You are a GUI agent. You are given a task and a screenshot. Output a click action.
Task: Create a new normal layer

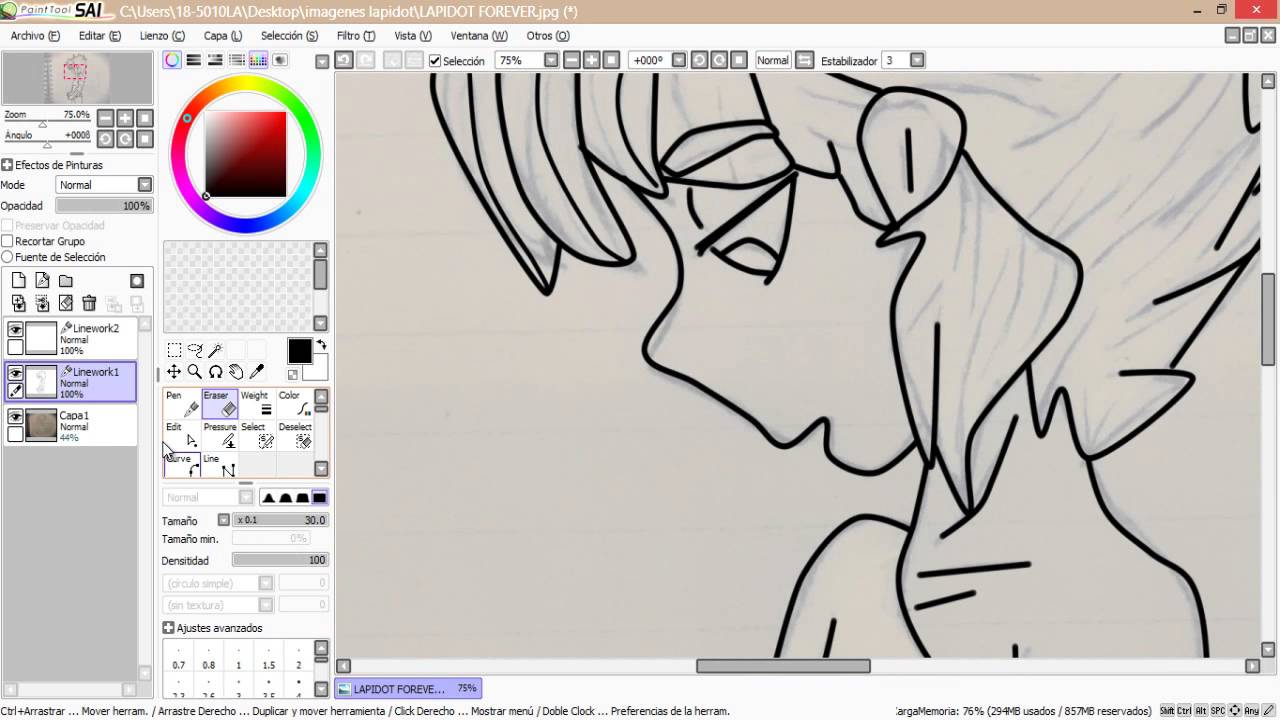pyautogui.click(x=18, y=281)
